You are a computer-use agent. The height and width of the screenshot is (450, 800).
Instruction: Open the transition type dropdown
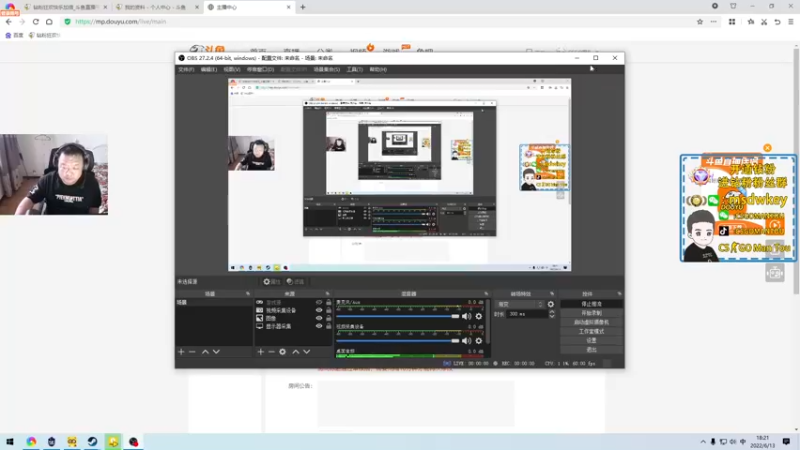click(x=520, y=304)
